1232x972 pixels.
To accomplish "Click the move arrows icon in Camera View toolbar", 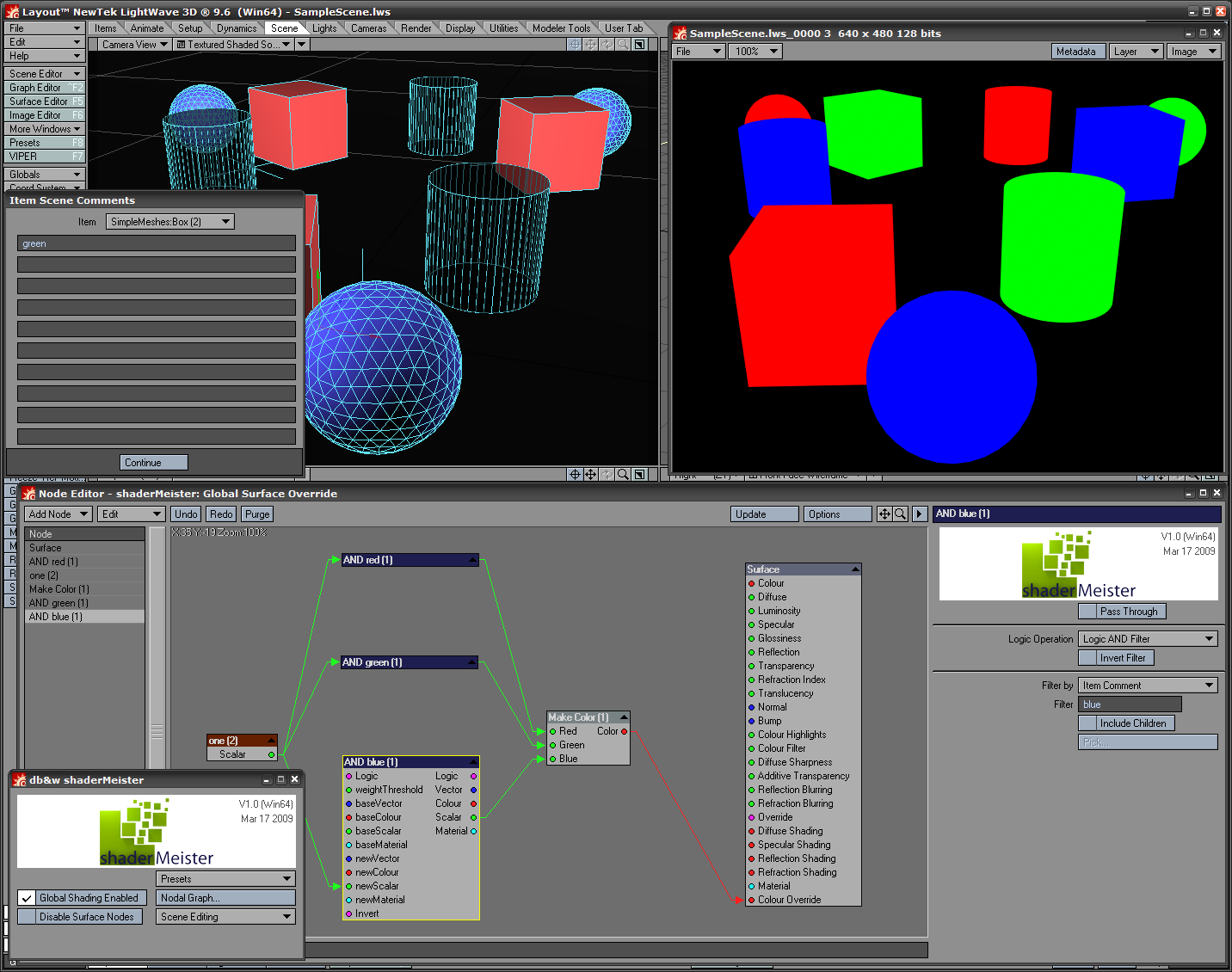I will (x=591, y=44).
